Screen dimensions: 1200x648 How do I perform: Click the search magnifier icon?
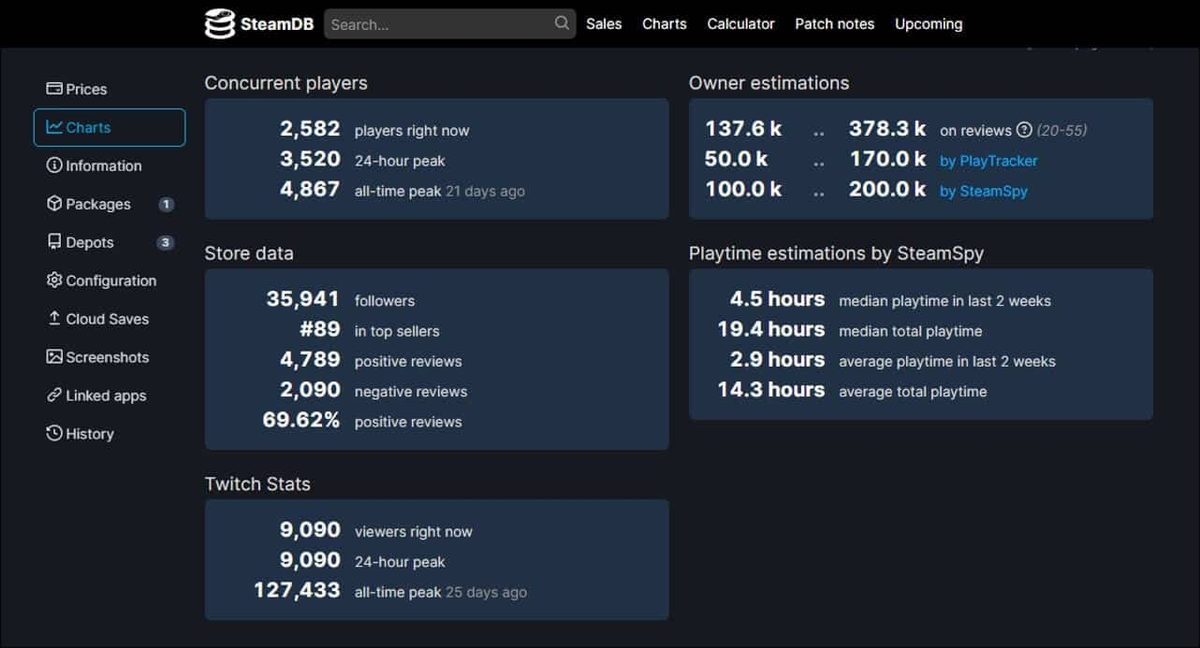coord(562,23)
